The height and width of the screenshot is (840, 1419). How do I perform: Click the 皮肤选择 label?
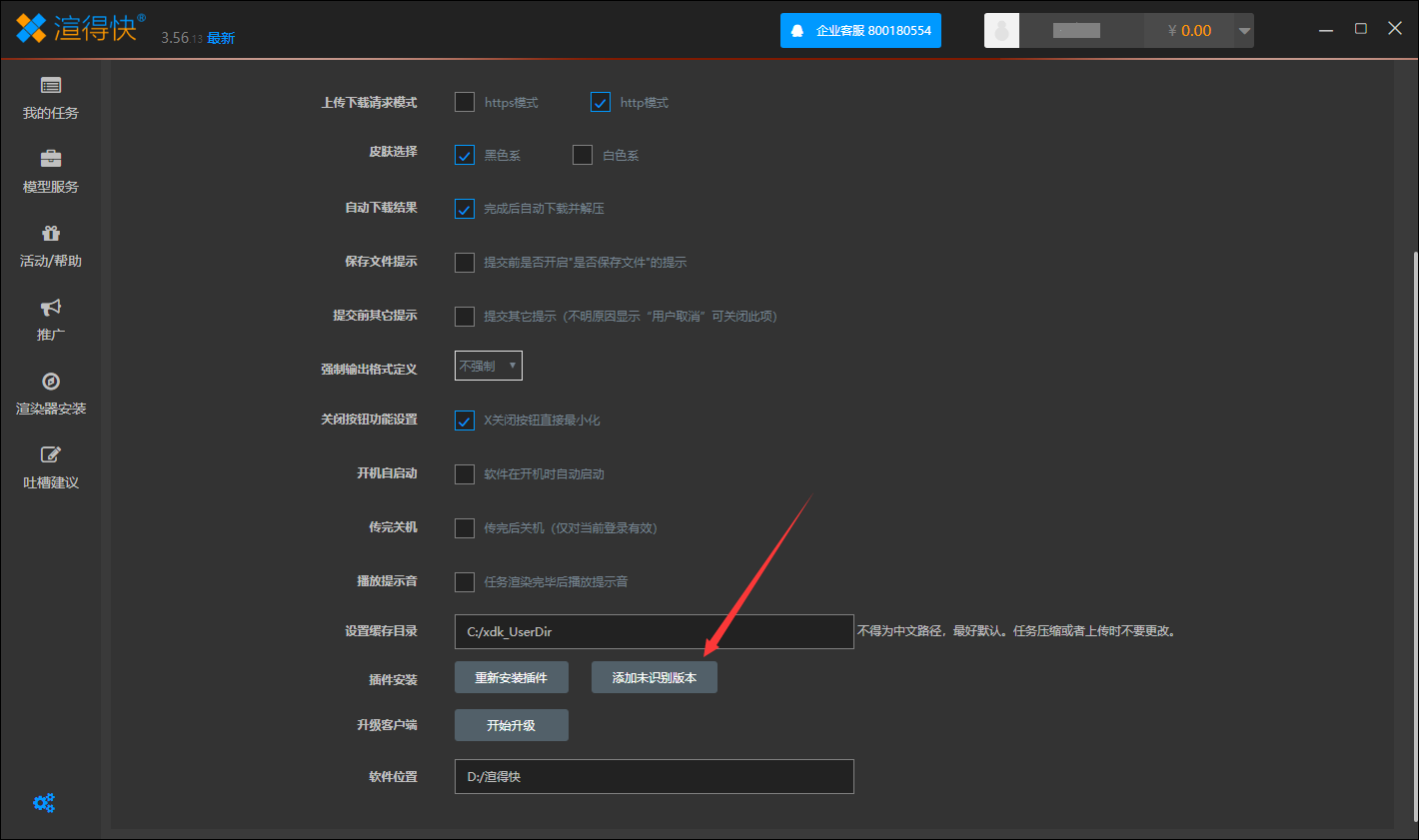(393, 152)
